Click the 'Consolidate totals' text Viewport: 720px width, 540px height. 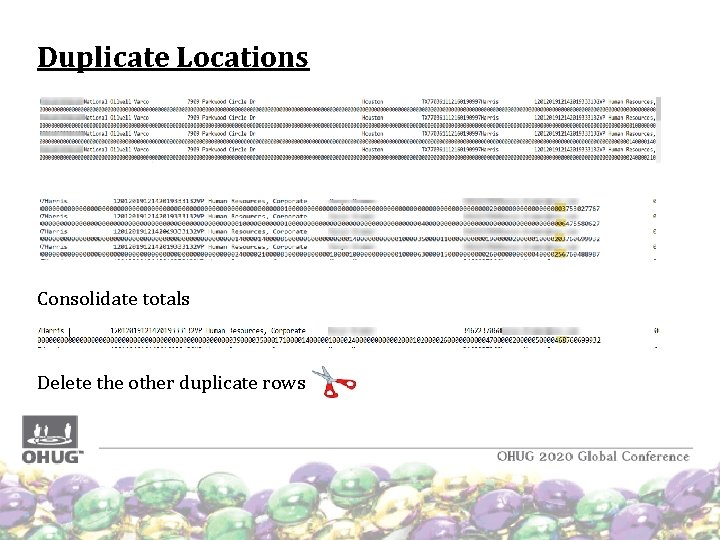(x=113, y=299)
